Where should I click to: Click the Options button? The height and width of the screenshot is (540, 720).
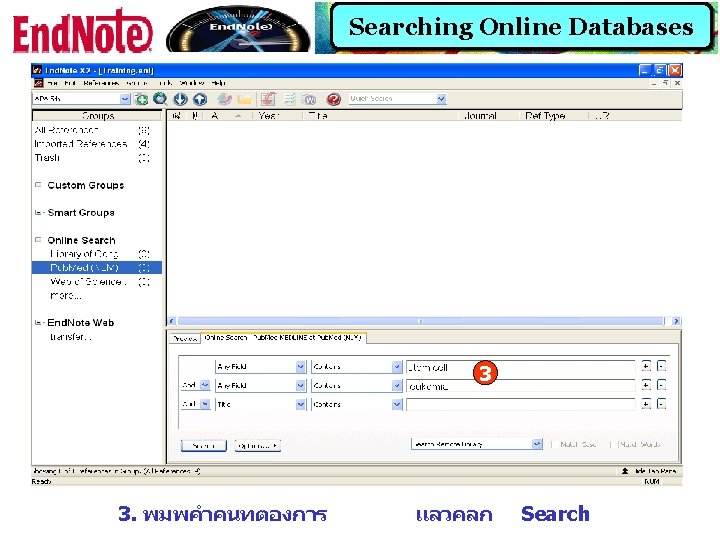tap(258, 445)
